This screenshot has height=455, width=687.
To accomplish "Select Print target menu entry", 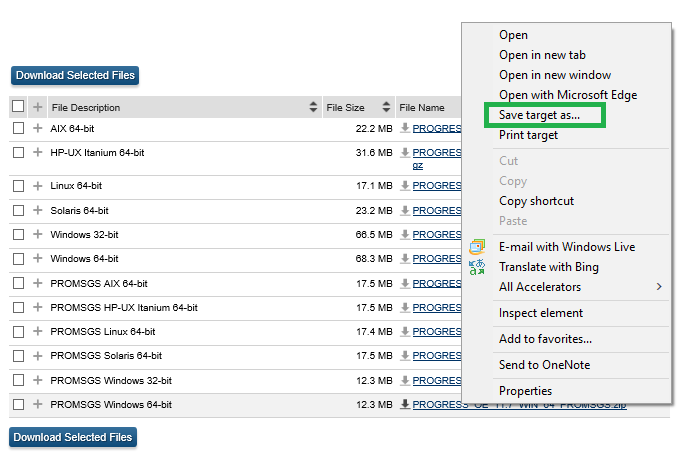I will (528, 135).
